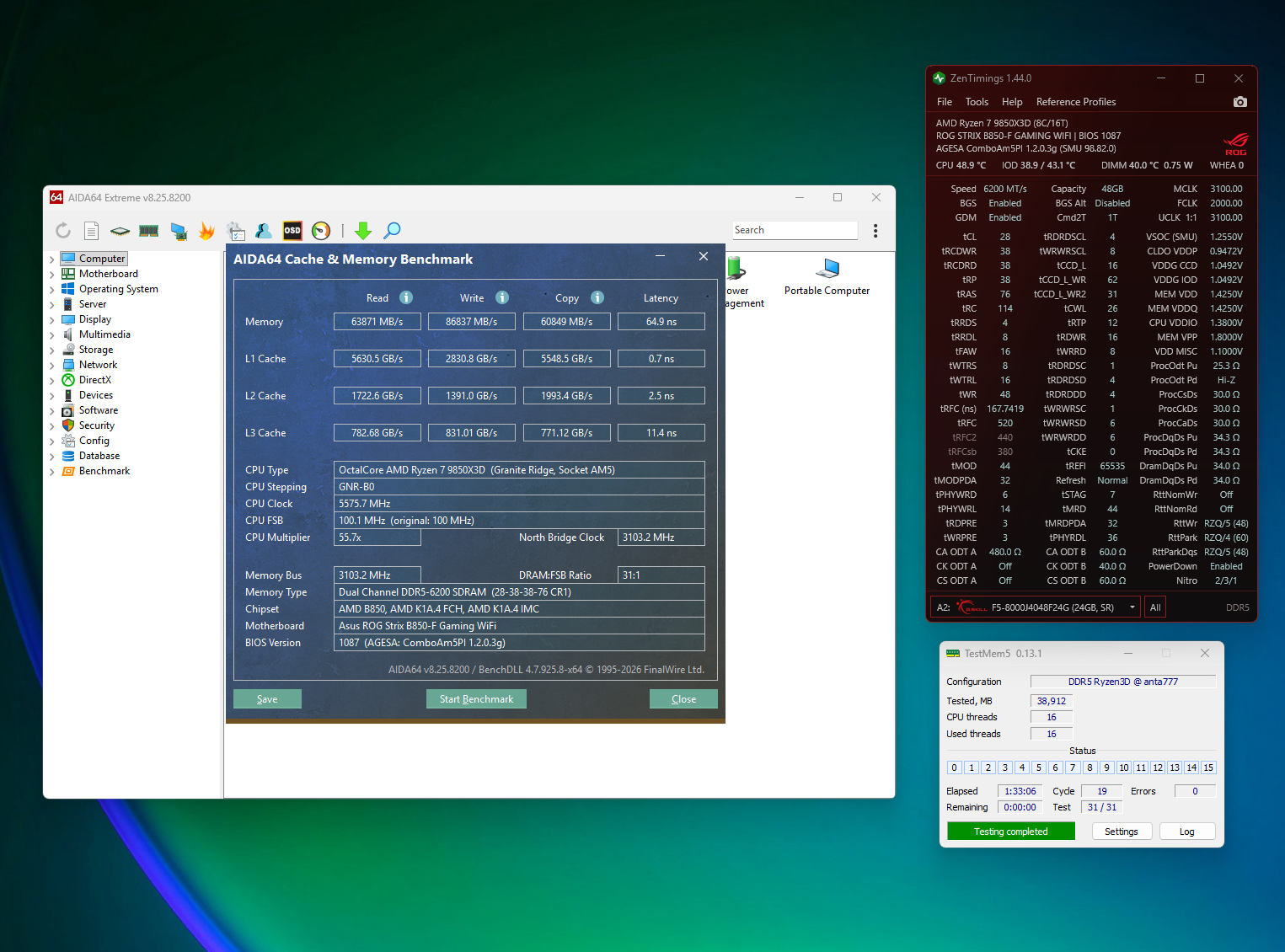This screenshot has width=1285, height=952.
Task: Click the Write column info icon
Action: point(502,297)
